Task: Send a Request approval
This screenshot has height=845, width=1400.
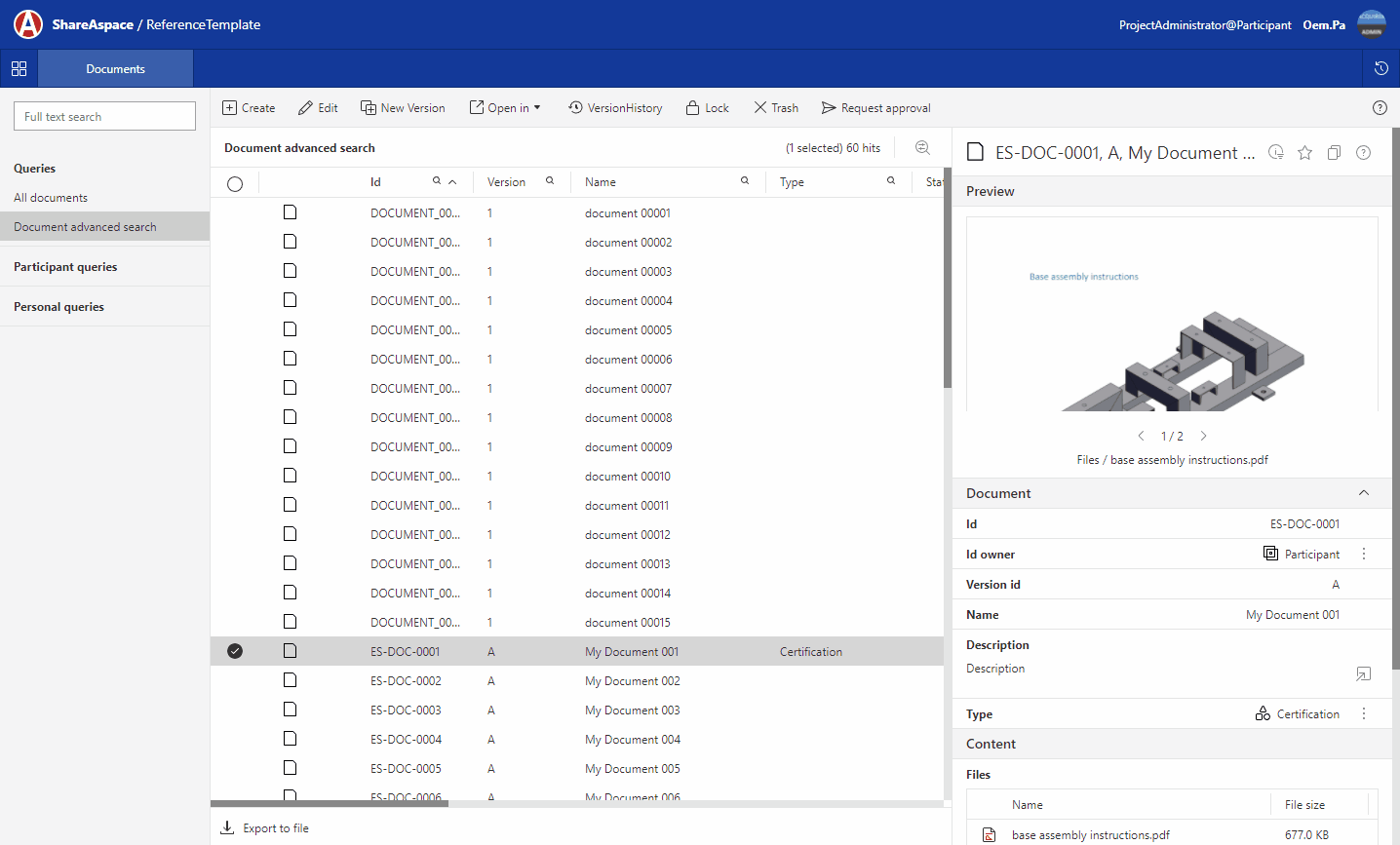Action: (875, 107)
